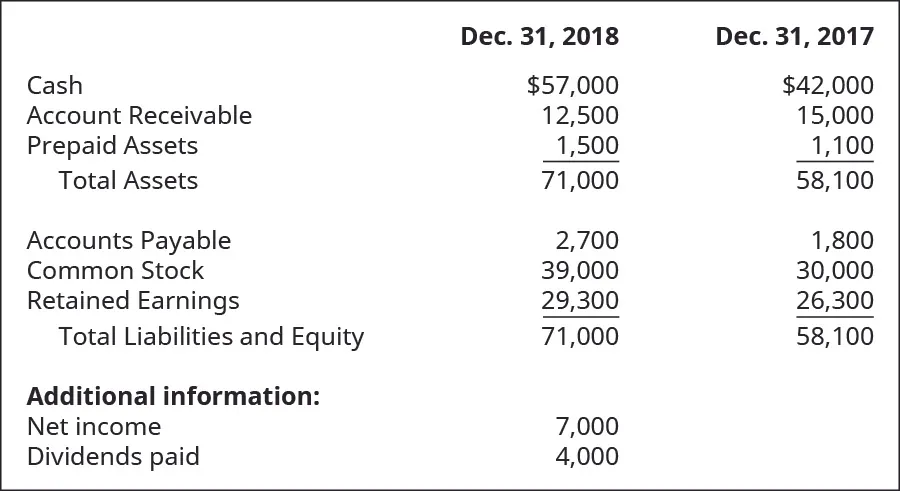
Task: Click the 12,500 receivable amount
Action: point(579,116)
